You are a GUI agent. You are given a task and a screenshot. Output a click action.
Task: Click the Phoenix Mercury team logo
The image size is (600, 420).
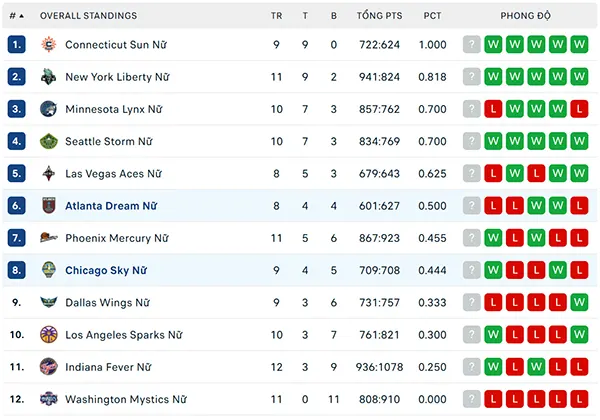49,238
